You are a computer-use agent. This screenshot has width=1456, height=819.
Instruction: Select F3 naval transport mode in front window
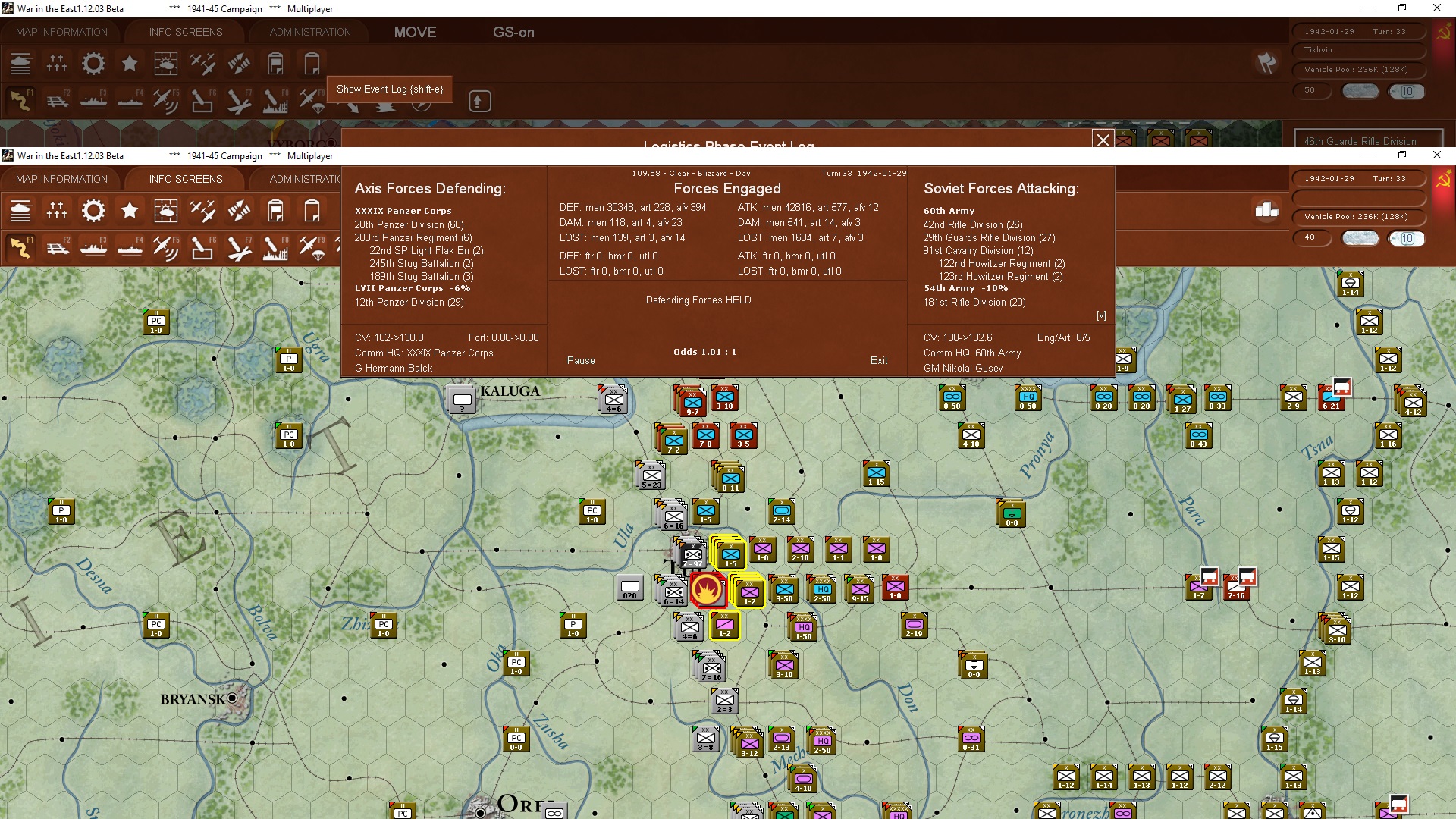(x=93, y=248)
